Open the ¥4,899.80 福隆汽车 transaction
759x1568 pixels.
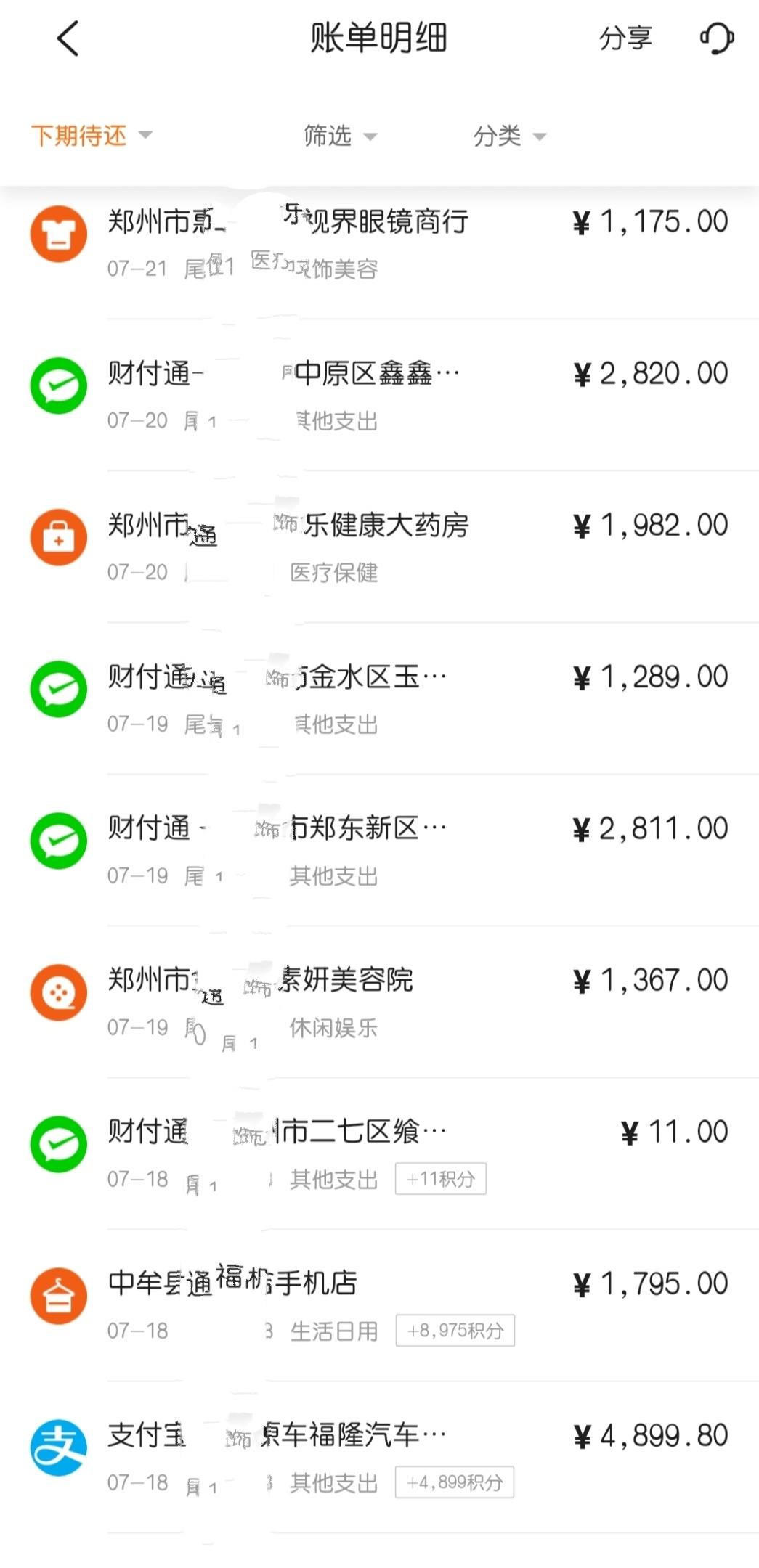[x=379, y=1457]
